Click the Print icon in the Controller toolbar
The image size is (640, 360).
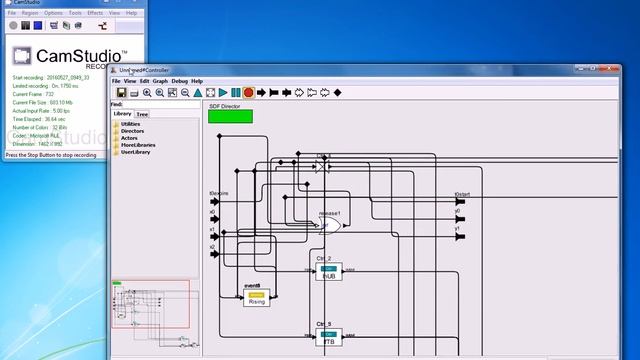(x=134, y=93)
